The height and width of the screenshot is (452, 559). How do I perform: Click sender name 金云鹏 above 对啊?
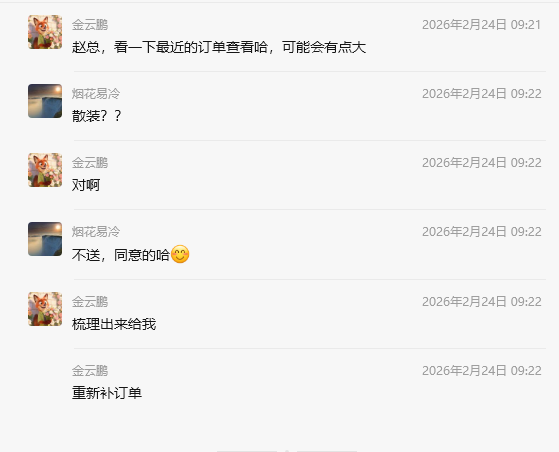pos(90,163)
